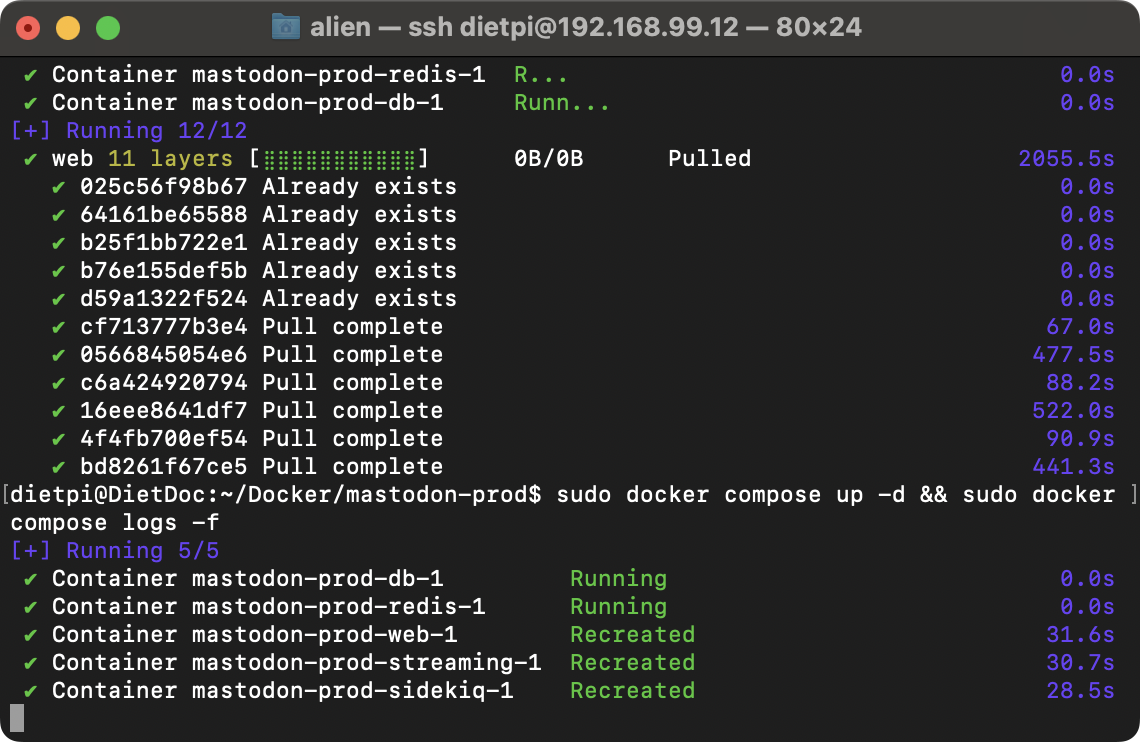Click the 2055.5s pull time value
Image resolution: width=1140 pixels, height=742 pixels.
(x=1066, y=158)
